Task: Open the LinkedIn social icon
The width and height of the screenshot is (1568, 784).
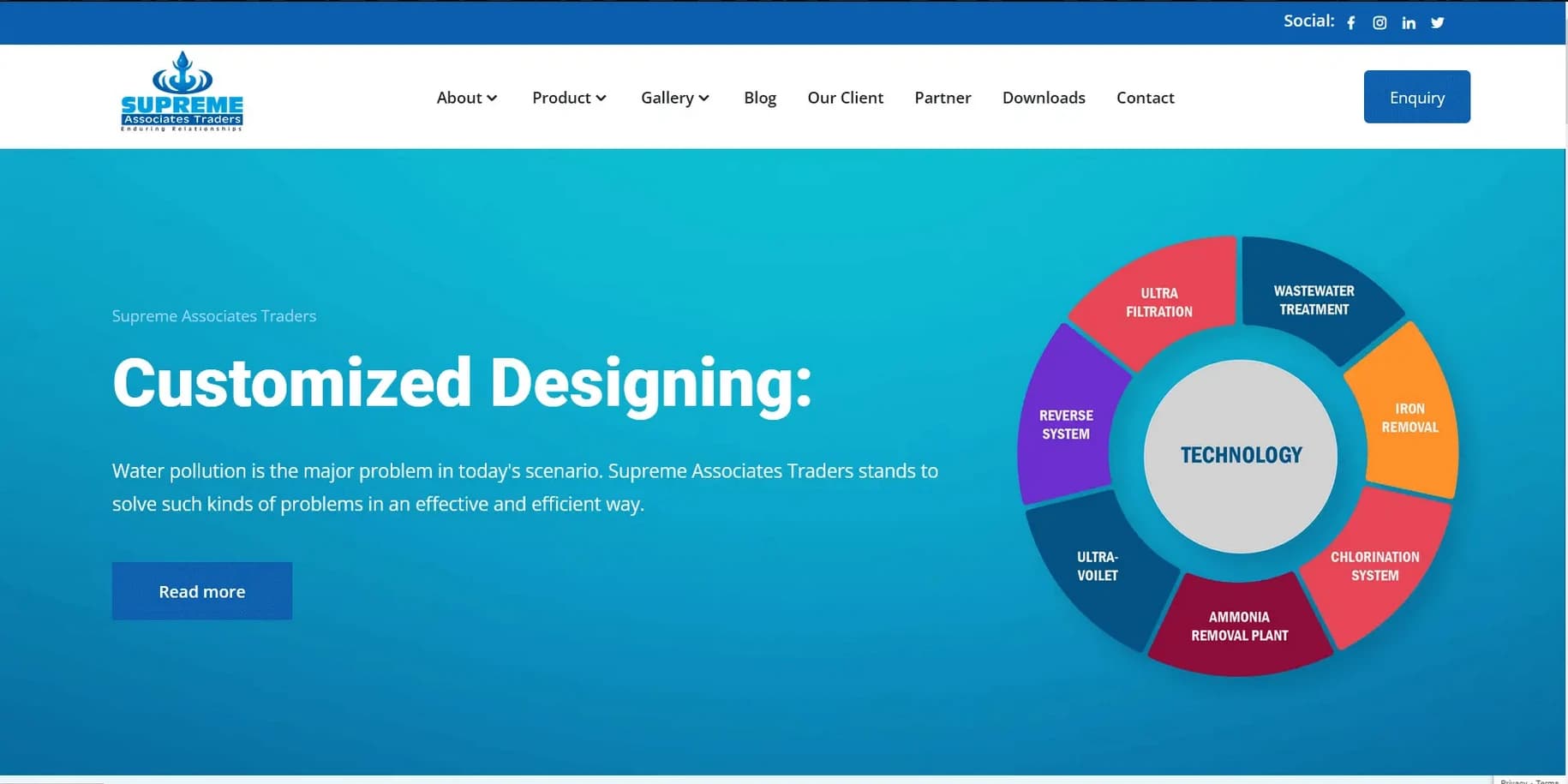Action: point(1409,23)
